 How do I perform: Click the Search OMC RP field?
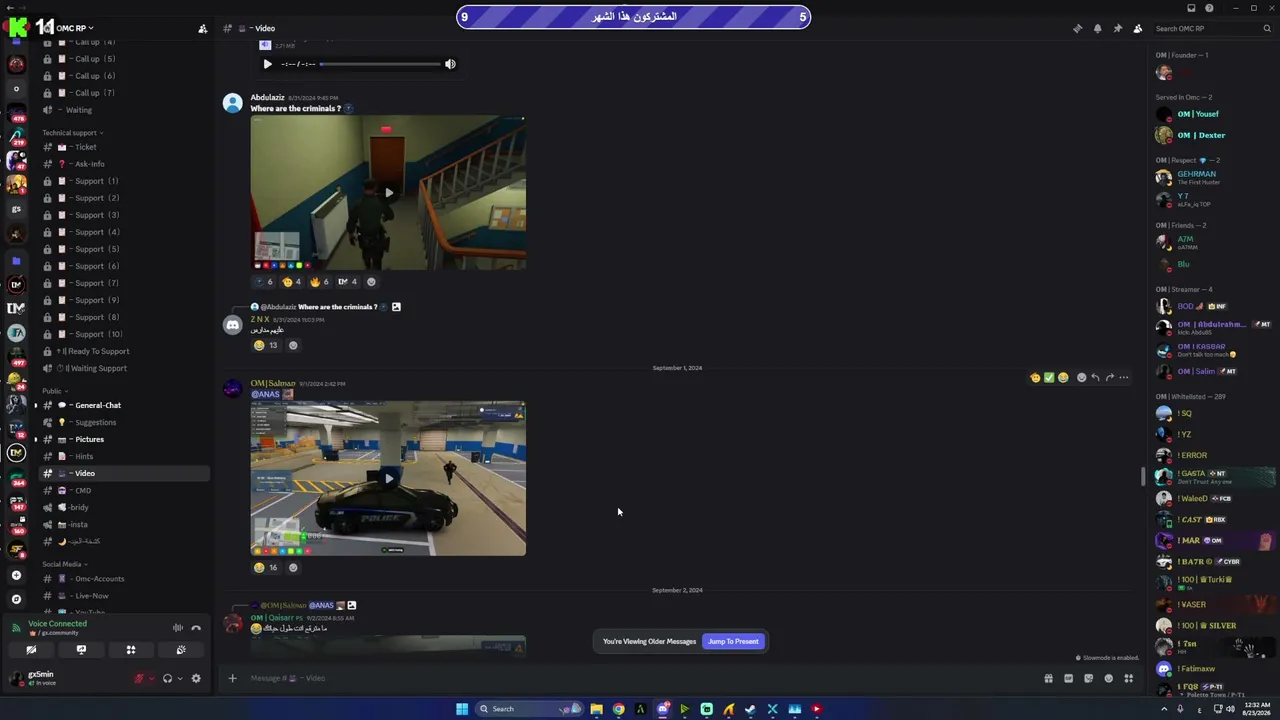coord(1210,28)
